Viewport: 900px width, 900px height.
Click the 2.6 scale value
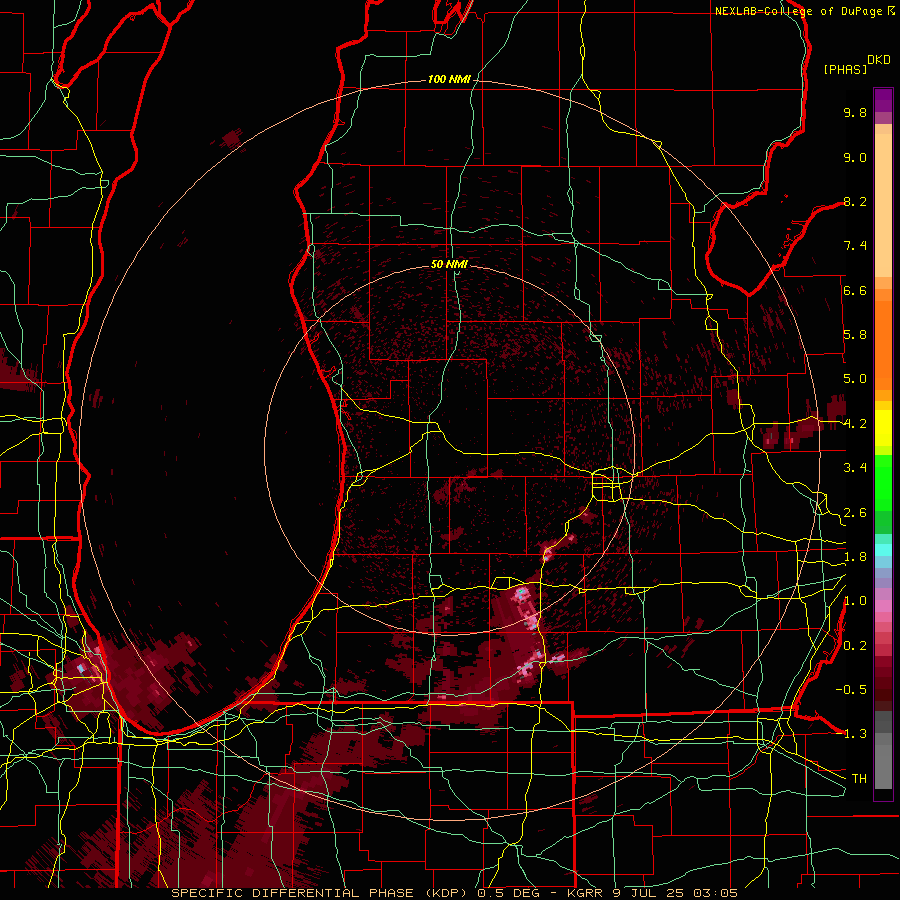tap(855, 513)
